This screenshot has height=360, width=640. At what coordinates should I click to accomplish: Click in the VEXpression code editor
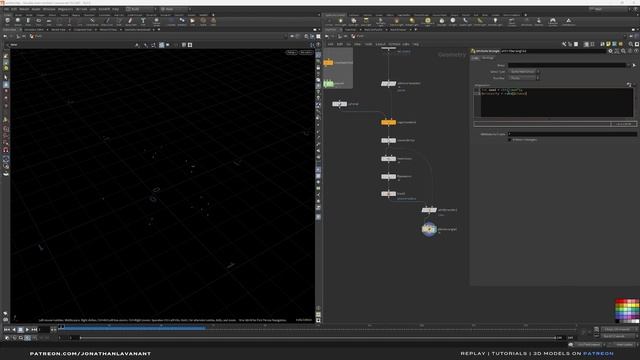557,102
